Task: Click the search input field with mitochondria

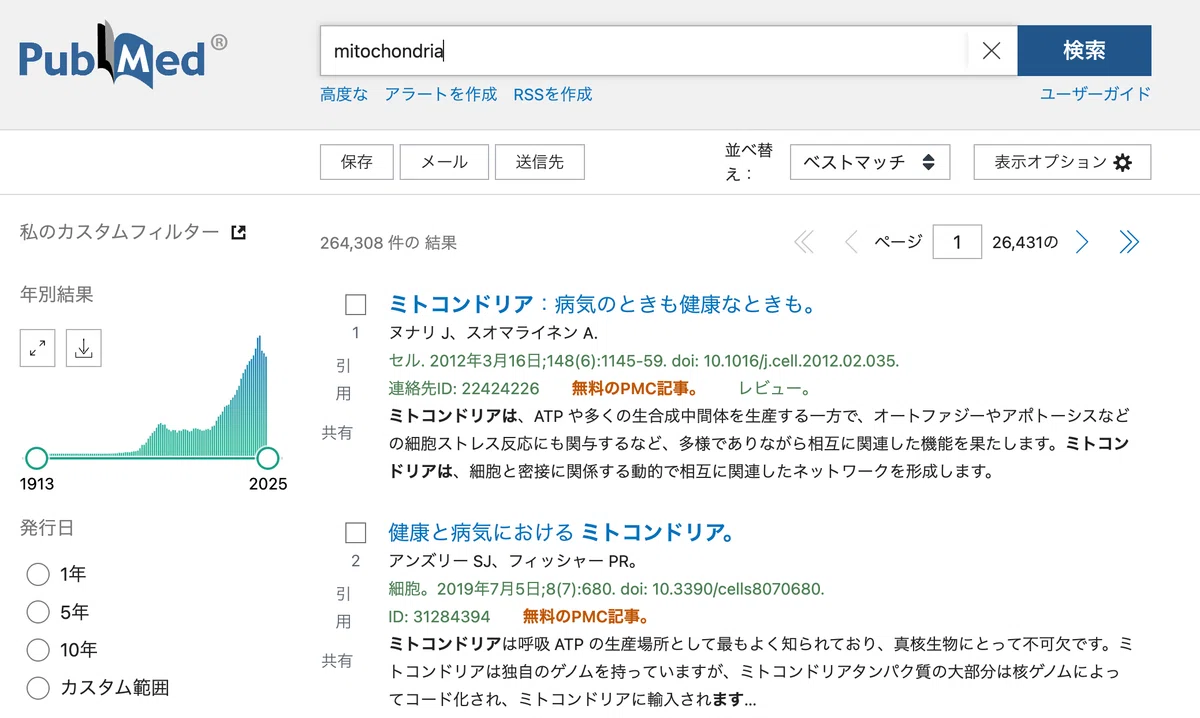Action: click(x=643, y=51)
